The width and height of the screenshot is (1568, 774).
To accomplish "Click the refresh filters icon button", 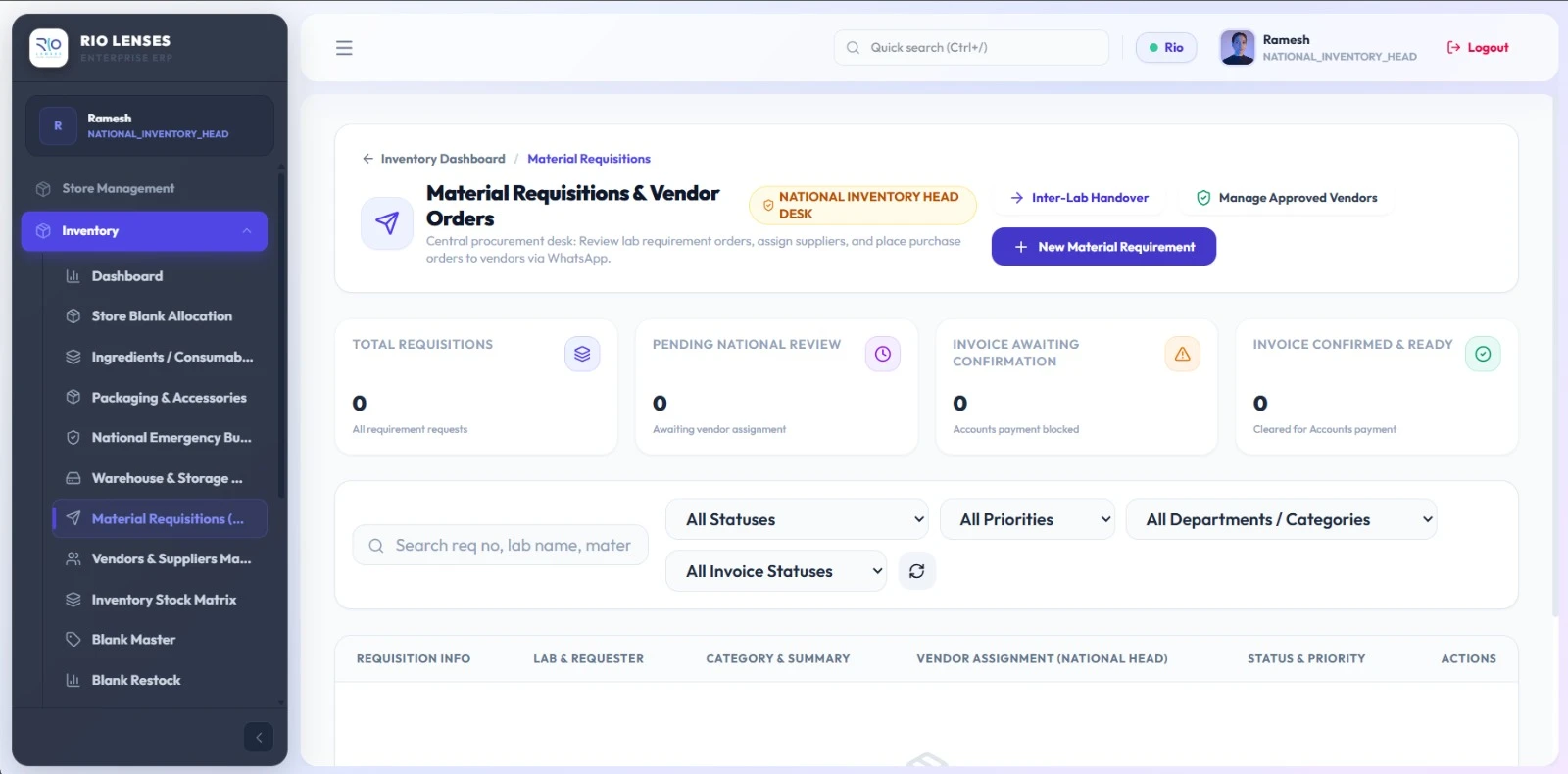I will pyautogui.click(x=916, y=571).
